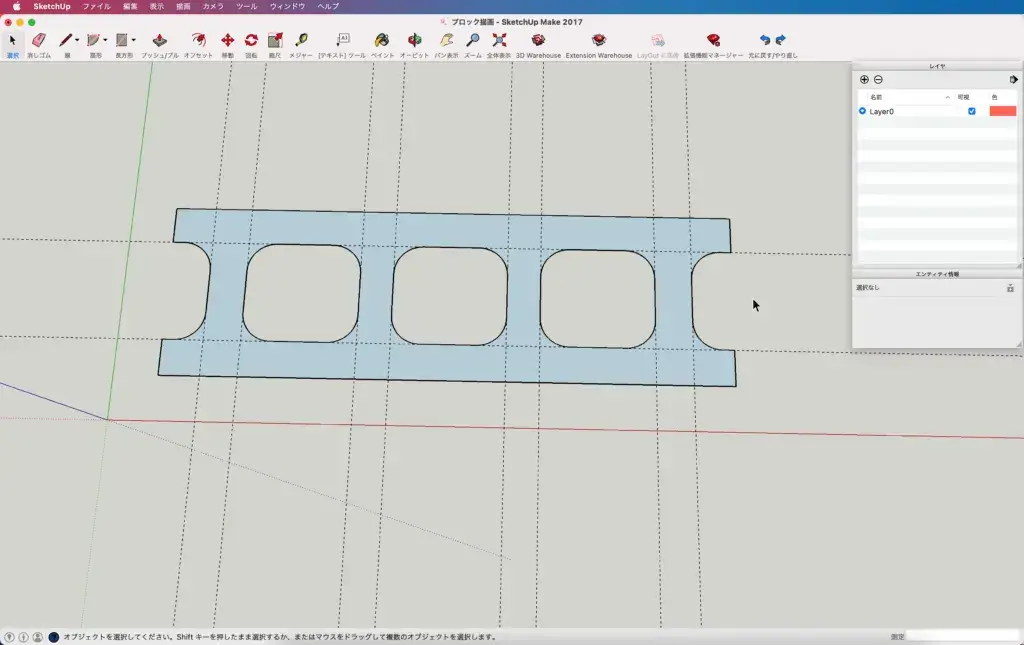This screenshot has width=1024, height=645.
Task: Open the 表示 menu
Action: [x=157, y=7]
